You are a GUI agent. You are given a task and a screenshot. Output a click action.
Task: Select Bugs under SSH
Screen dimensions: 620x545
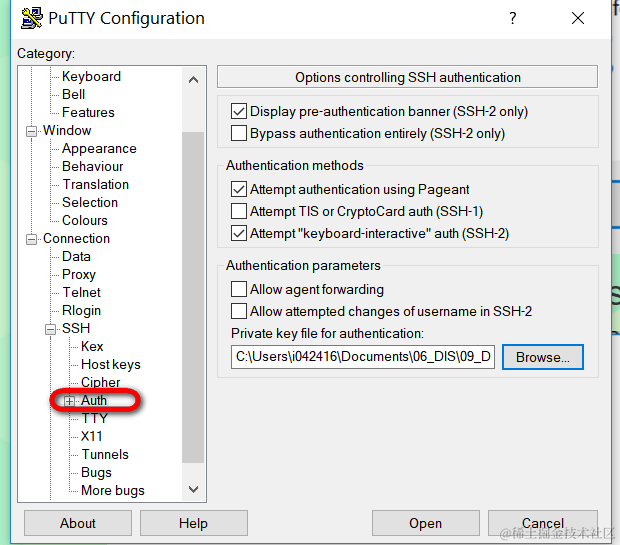96,473
